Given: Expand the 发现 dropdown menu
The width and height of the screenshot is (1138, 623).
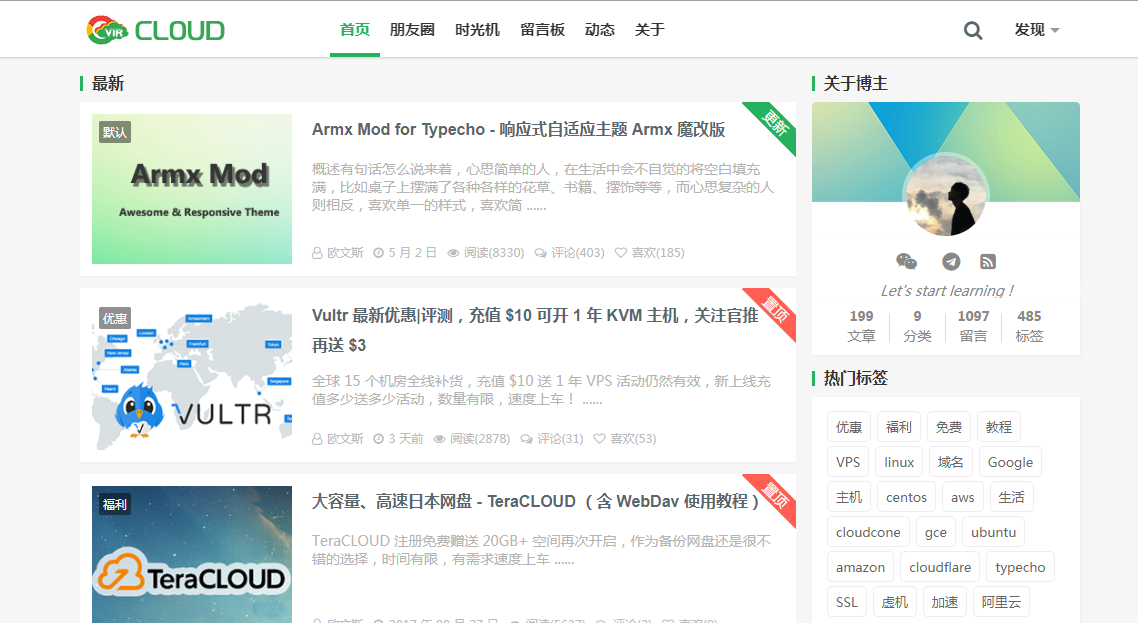Looking at the screenshot, I should coord(1036,30).
